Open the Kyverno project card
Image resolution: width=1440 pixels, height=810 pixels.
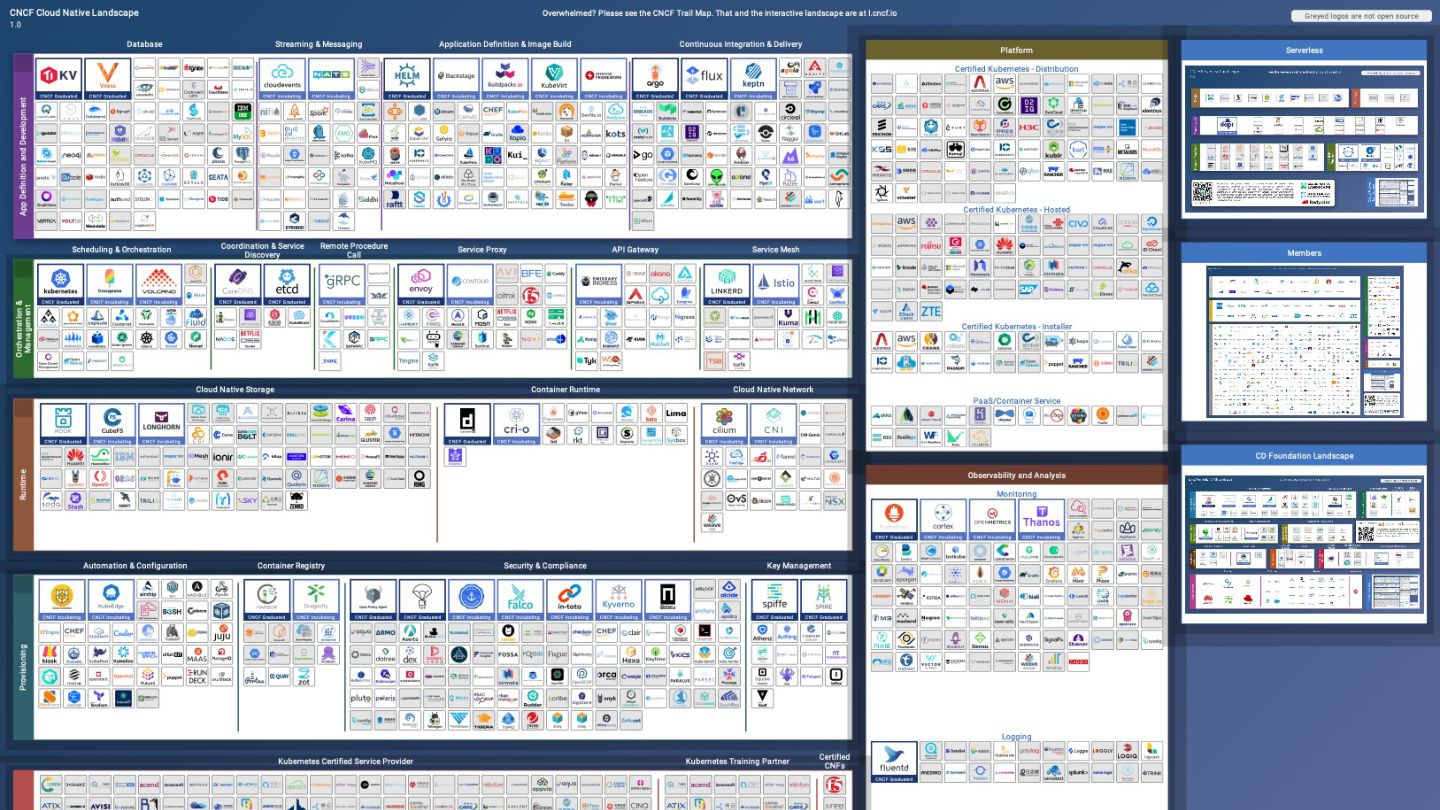618,600
